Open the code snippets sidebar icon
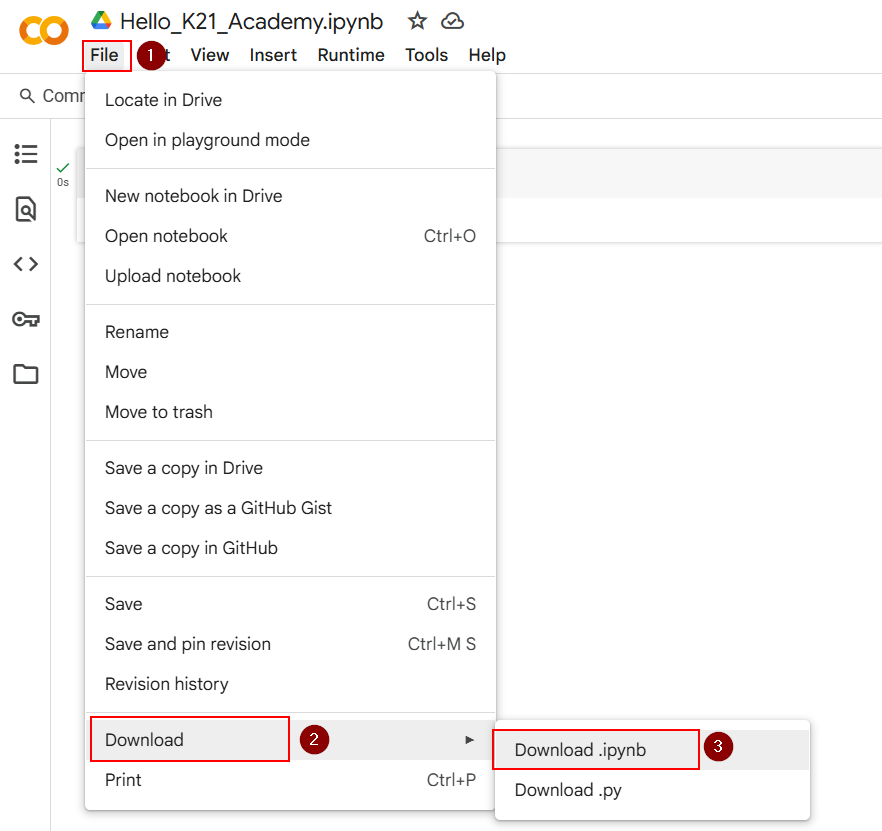Screen dimensions: 882x831 (26, 264)
